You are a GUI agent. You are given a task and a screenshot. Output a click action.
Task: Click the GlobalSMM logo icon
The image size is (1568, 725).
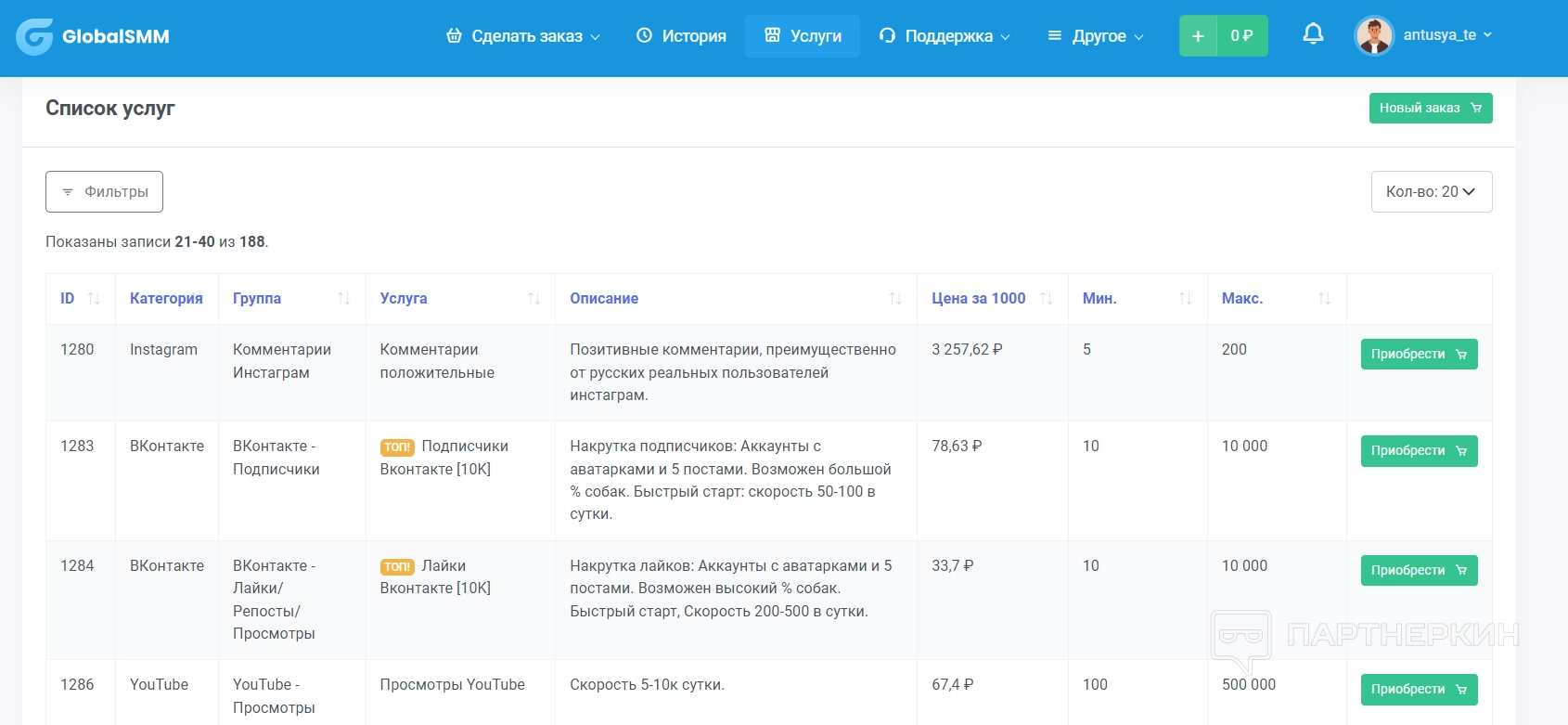click(x=34, y=37)
